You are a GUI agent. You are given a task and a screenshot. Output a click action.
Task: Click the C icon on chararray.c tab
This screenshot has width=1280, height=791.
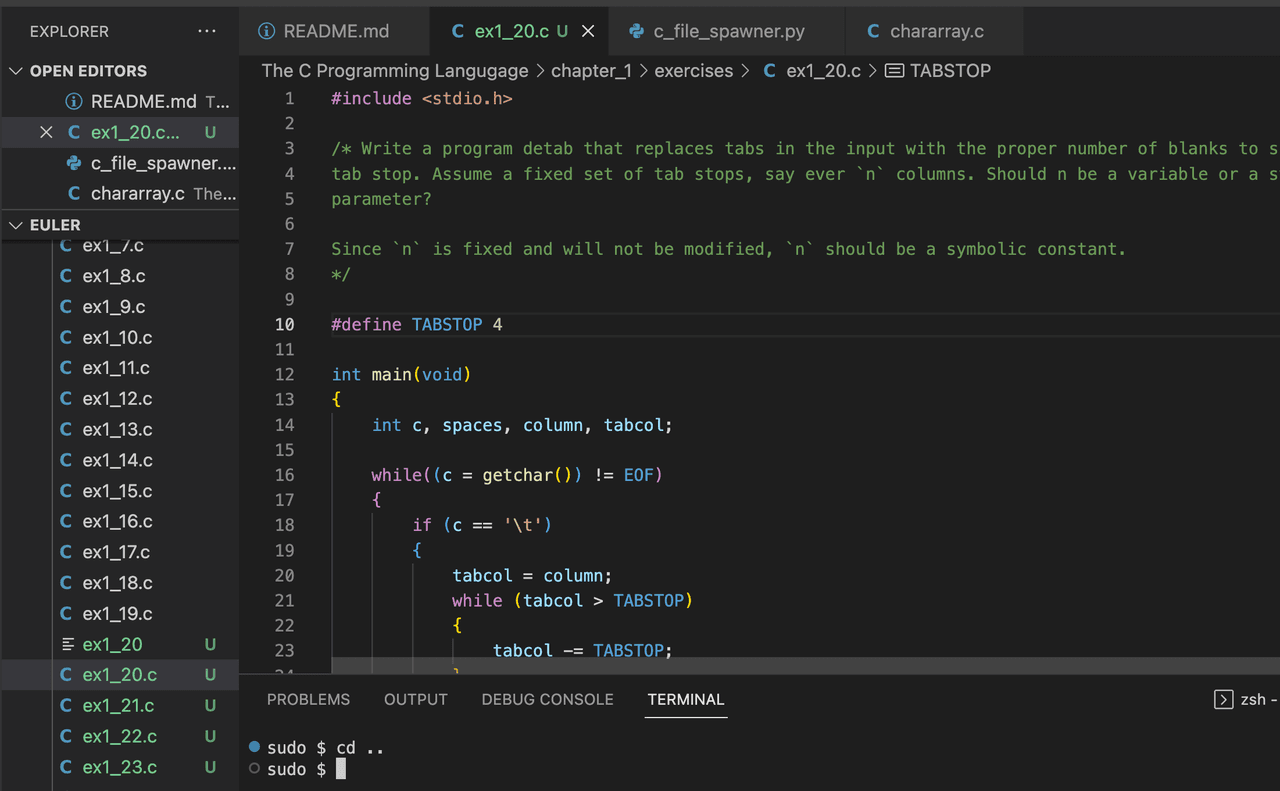point(873,31)
